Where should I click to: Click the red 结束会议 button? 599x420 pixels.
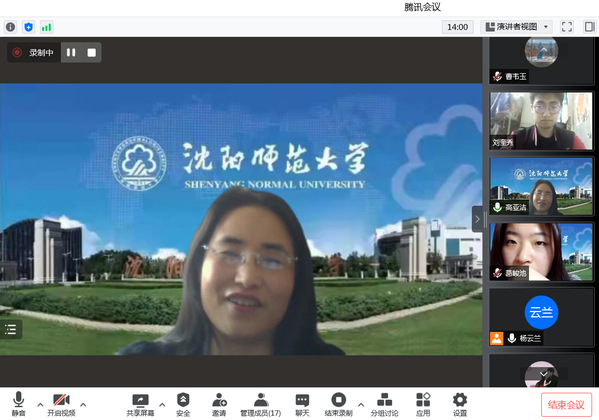[566, 404]
